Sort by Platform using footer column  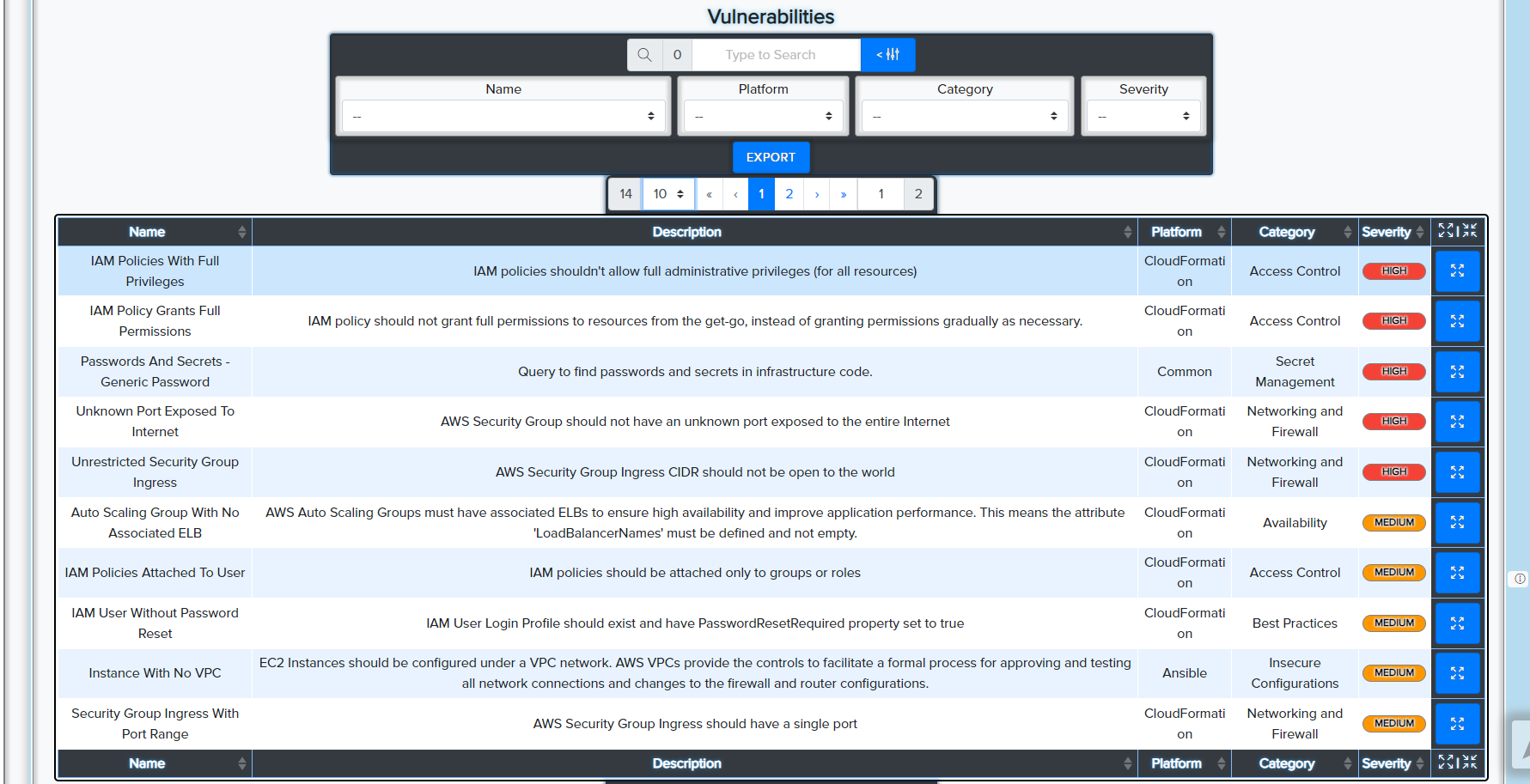coord(1185,763)
